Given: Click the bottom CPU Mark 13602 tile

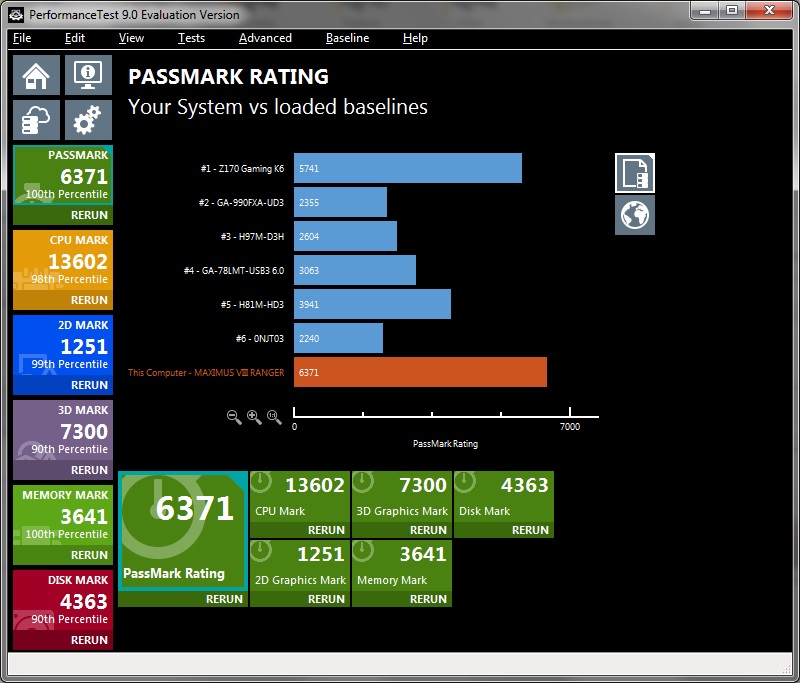Looking at the screenshot, I should pos(300,496).
